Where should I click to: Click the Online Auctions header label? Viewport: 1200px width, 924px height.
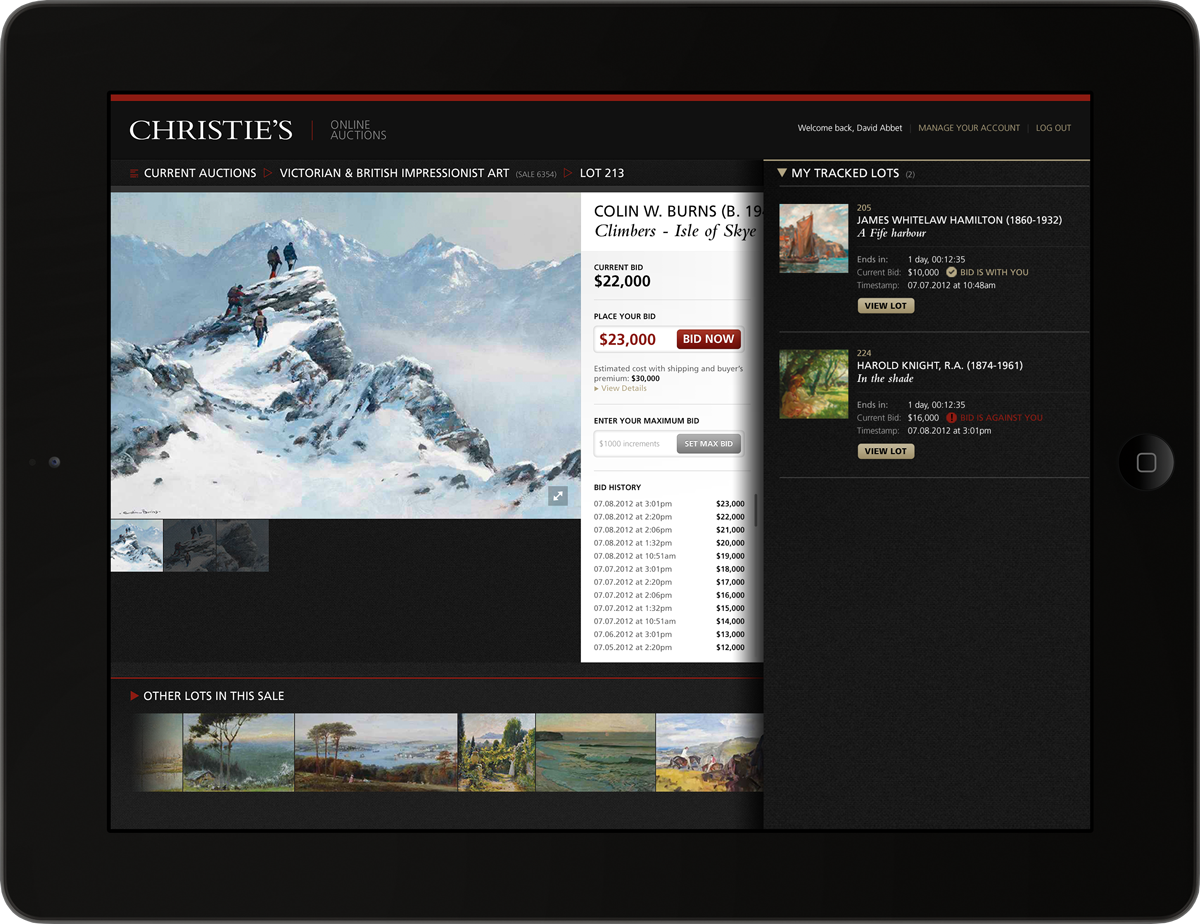(x=358, y=130)
